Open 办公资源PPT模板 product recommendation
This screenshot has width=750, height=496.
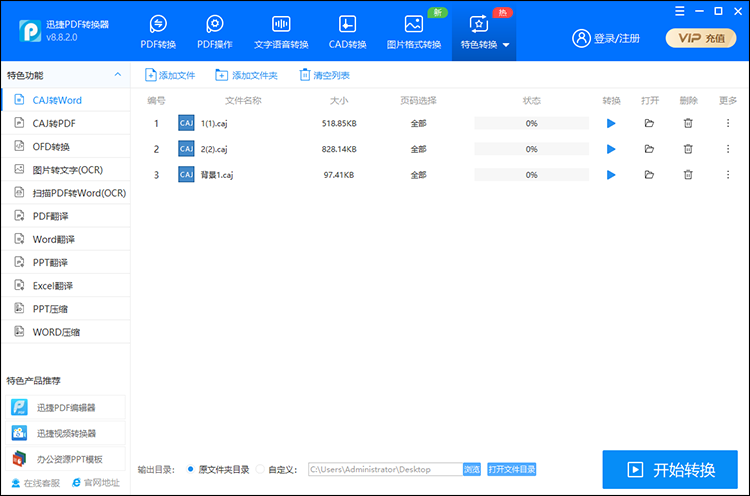[66, 459]
